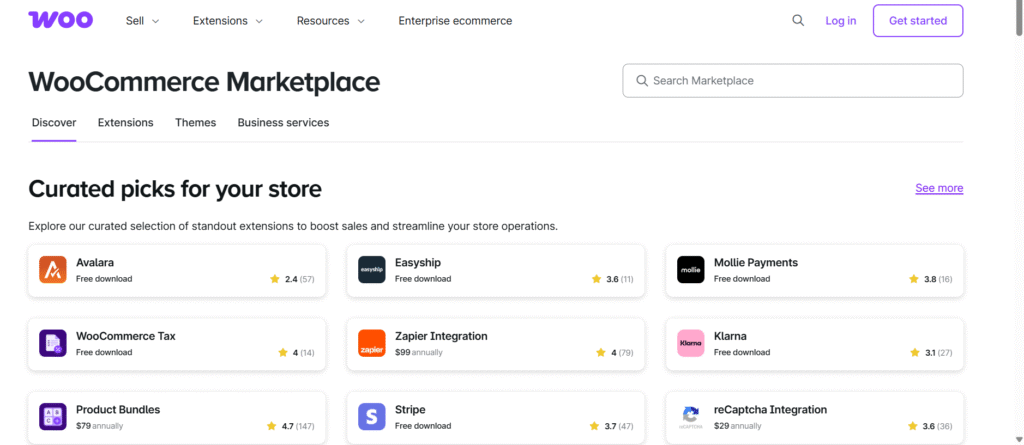Screen dimensions: 1024x445
Task: Open the Avalara extension title
Action: [95, 263]
